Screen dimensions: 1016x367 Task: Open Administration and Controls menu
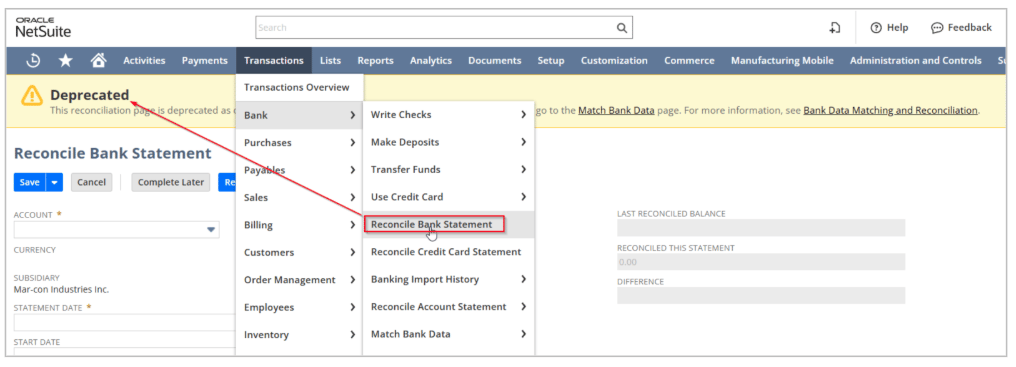coord(916,60)
